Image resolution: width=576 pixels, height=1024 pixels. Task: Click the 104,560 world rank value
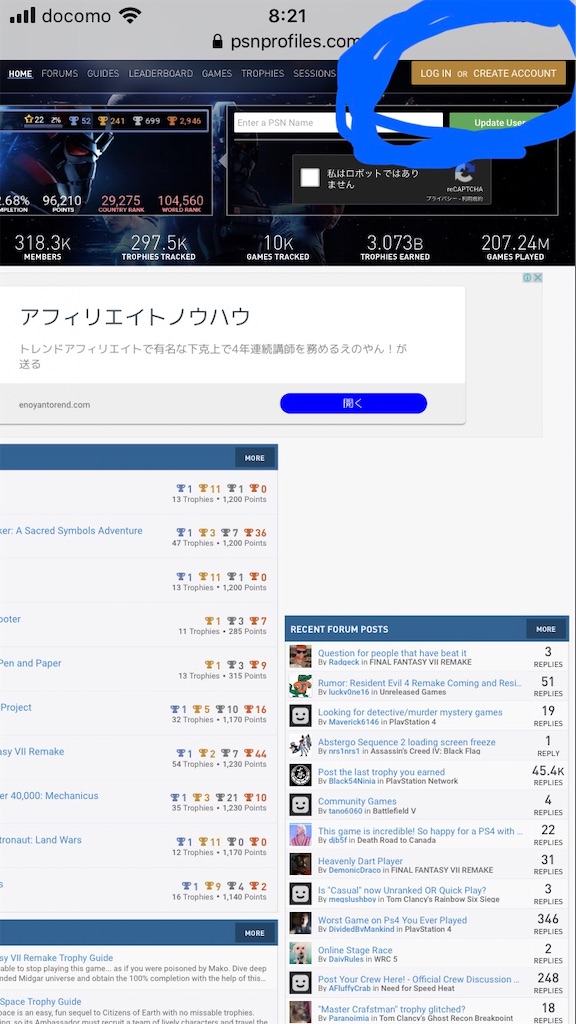[180, 200]
